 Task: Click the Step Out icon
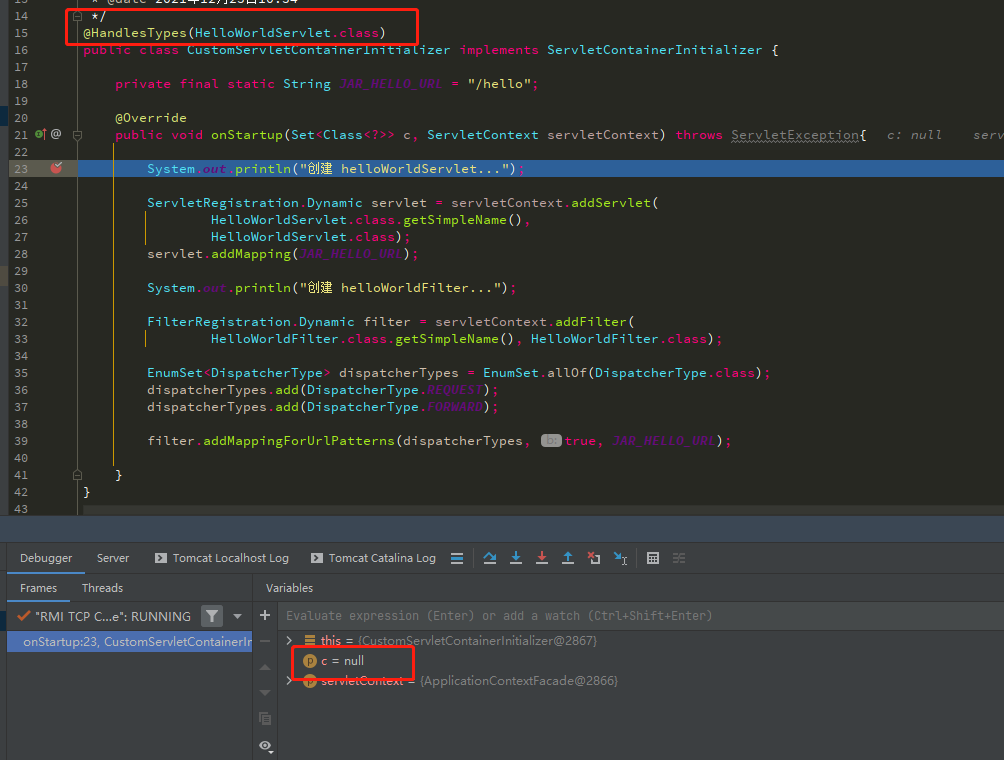click(x=568, y=558)
